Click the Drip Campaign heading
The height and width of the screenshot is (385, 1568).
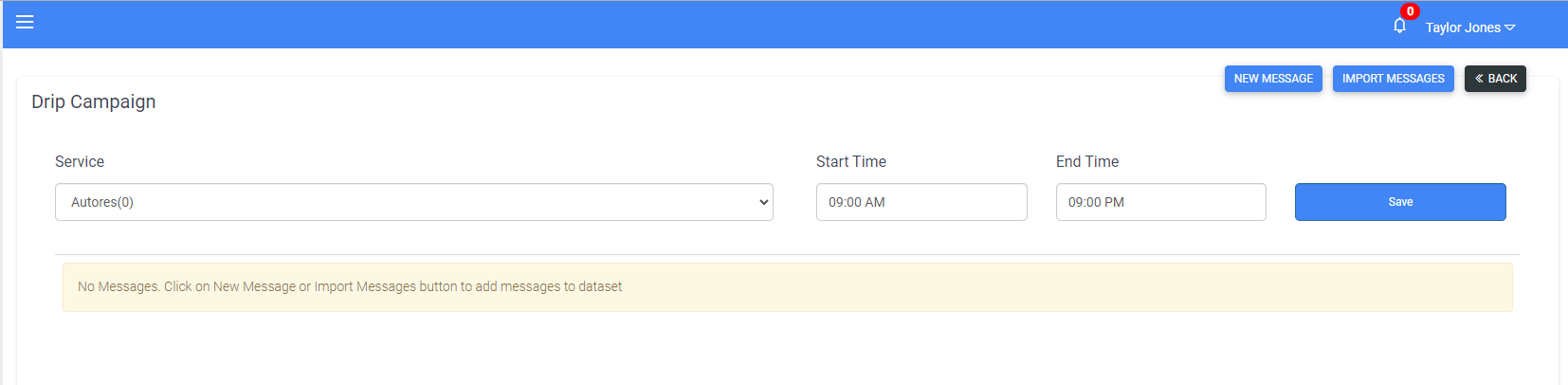coord(94,101)
